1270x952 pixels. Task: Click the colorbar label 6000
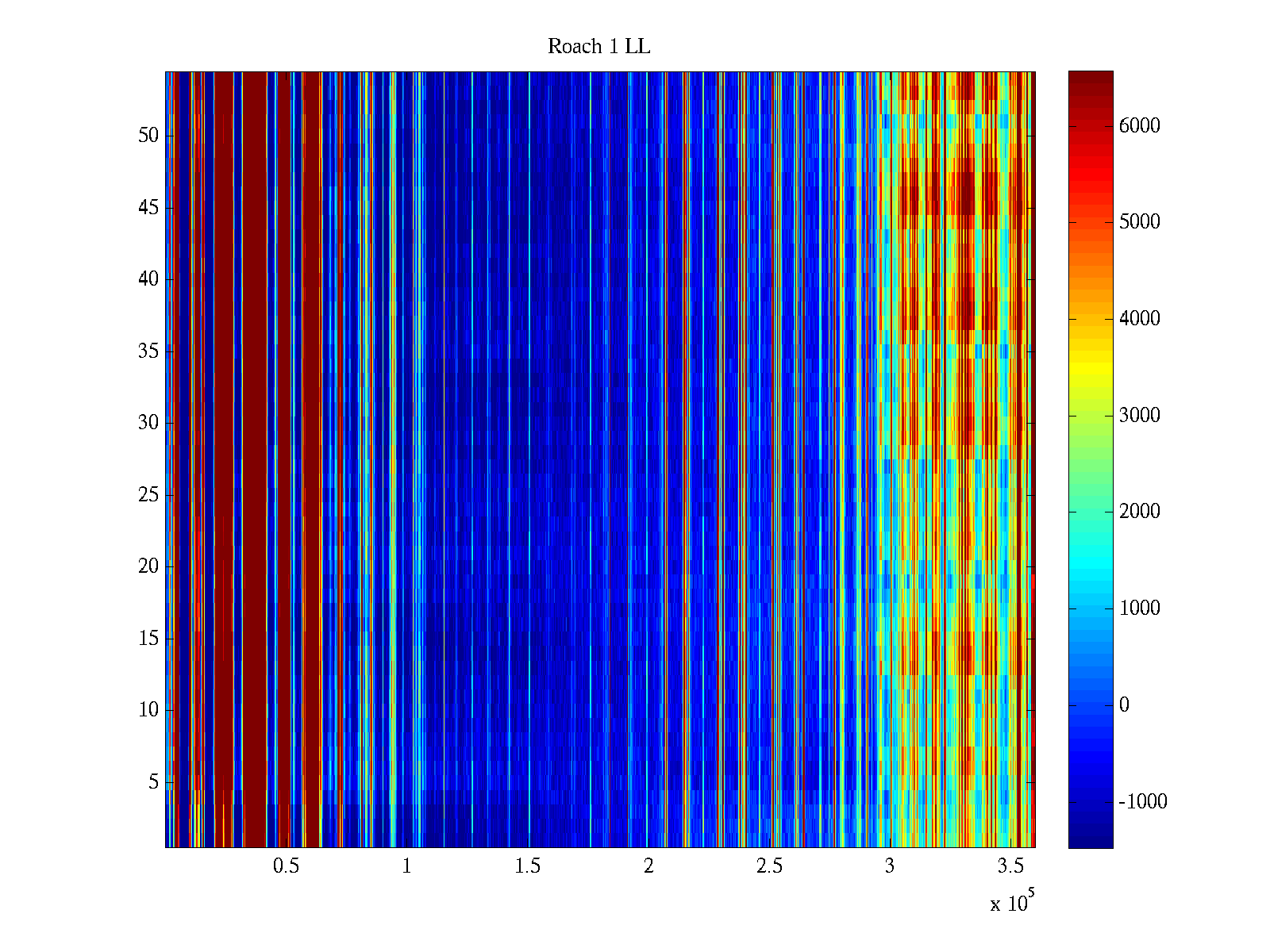(1139, 126)
